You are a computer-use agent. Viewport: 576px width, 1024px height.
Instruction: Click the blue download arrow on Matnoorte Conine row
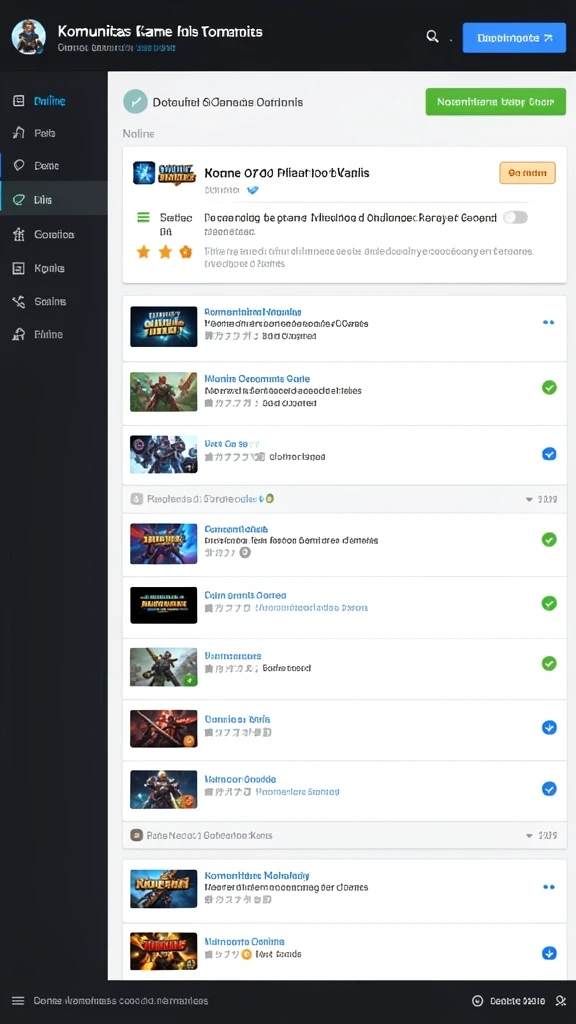click(549, 953)
